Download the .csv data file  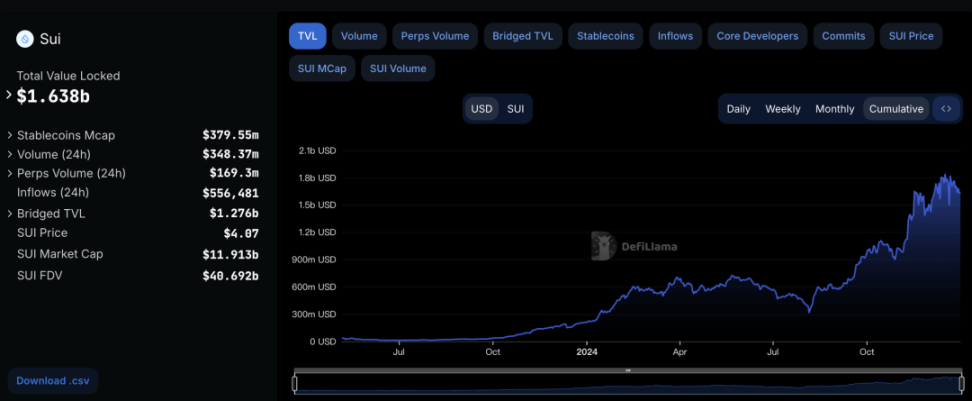(53, 381)
